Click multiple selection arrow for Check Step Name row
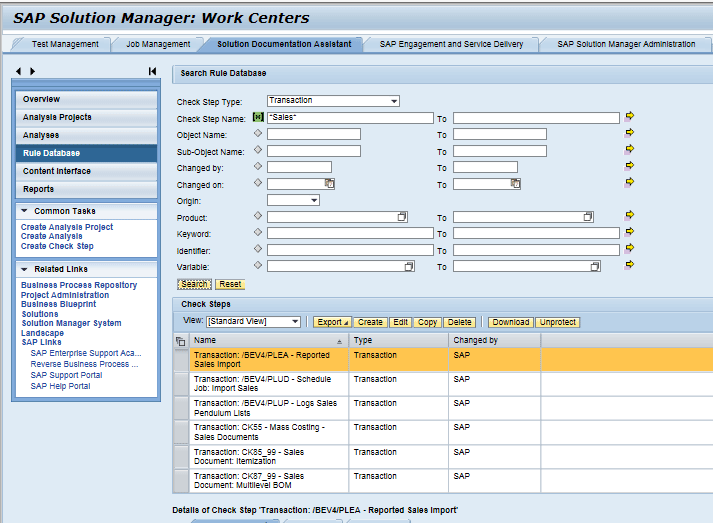The image size is (713, 523). pyautogui.click(x=629, y=116)
